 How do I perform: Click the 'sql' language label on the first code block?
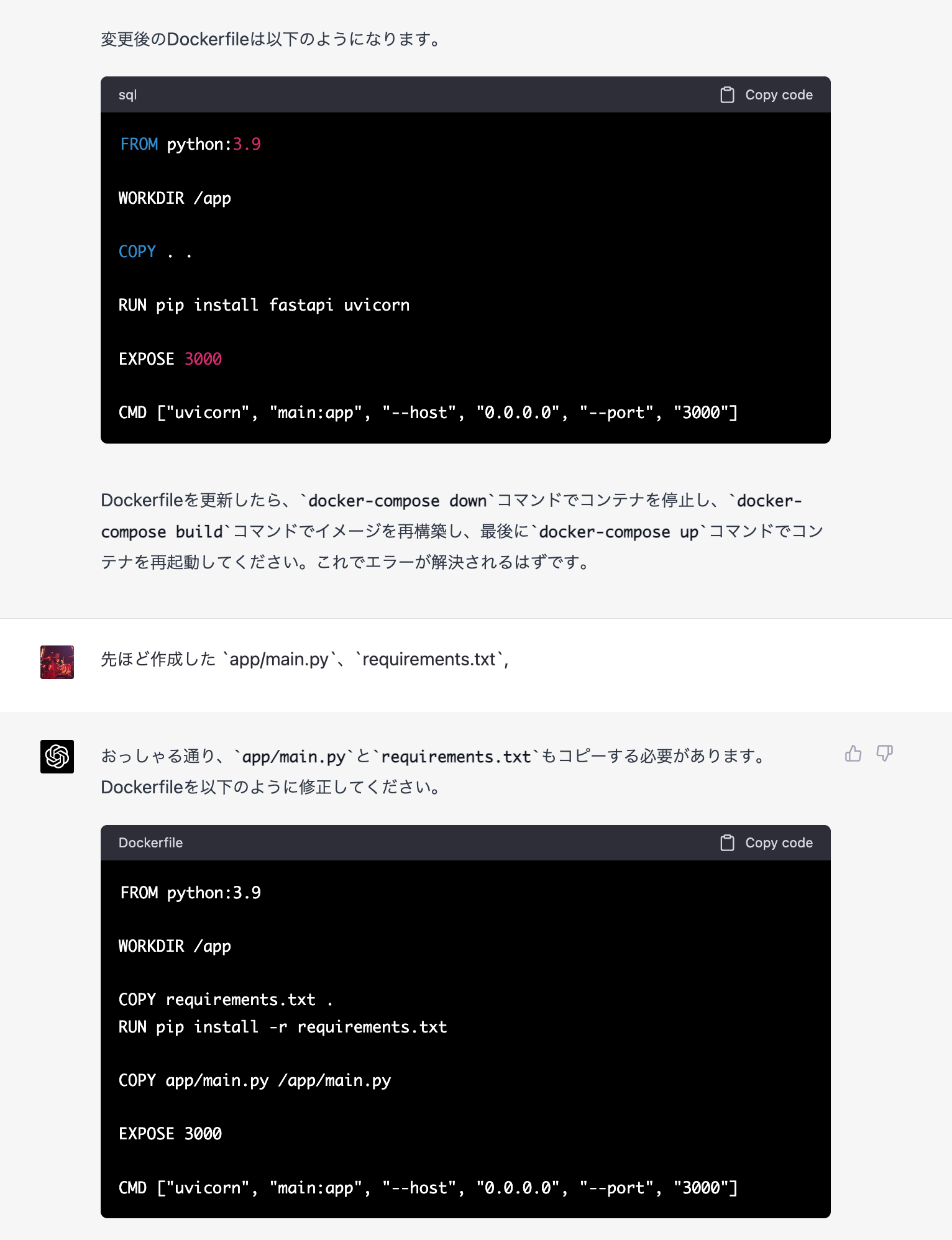[x=127, y=94]
